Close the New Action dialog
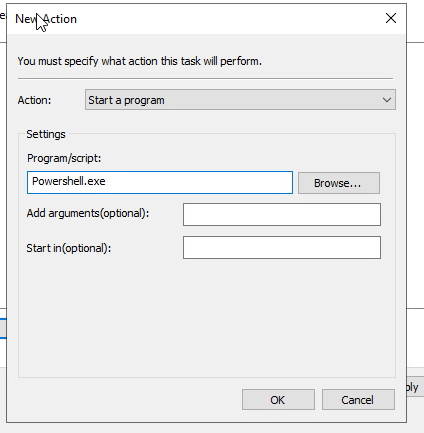This screenshot has width=424, height=433. [x=391, y=18]
